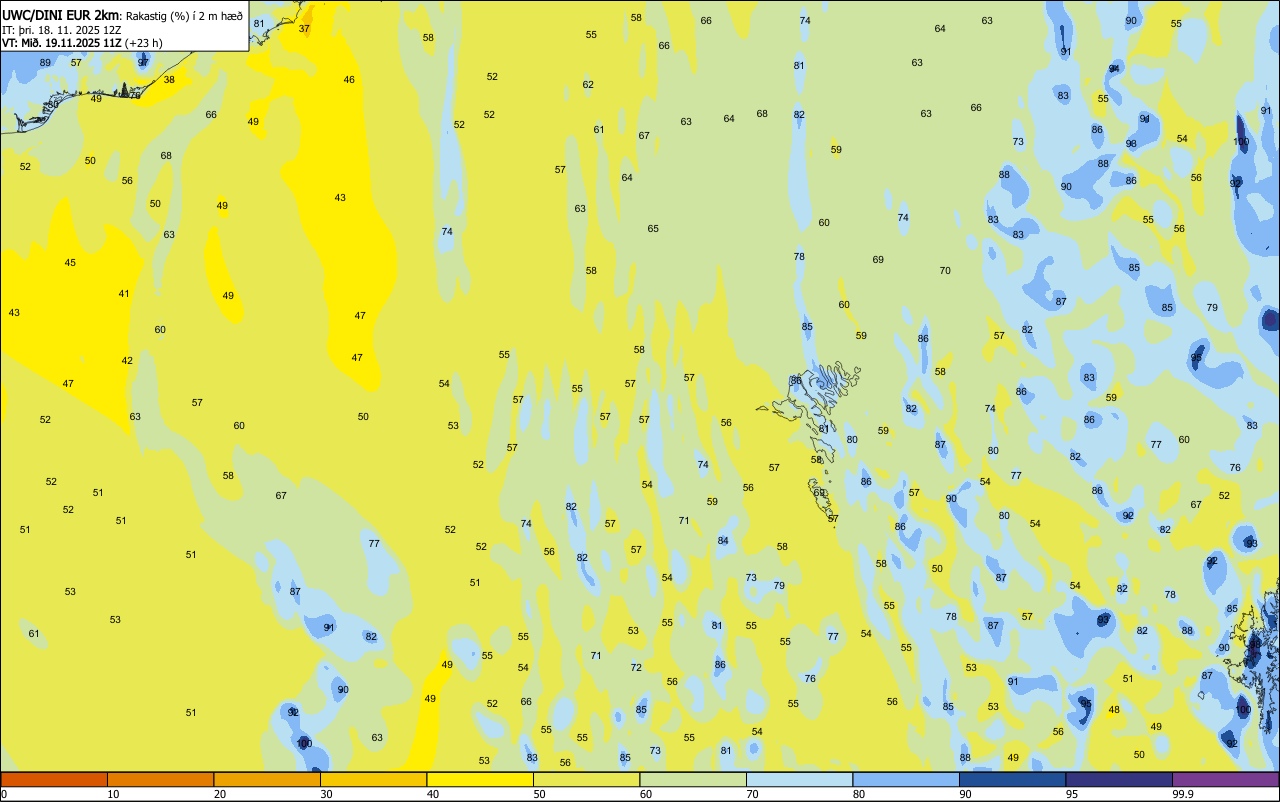Click the map value "46"

click(x=349, y=80)
